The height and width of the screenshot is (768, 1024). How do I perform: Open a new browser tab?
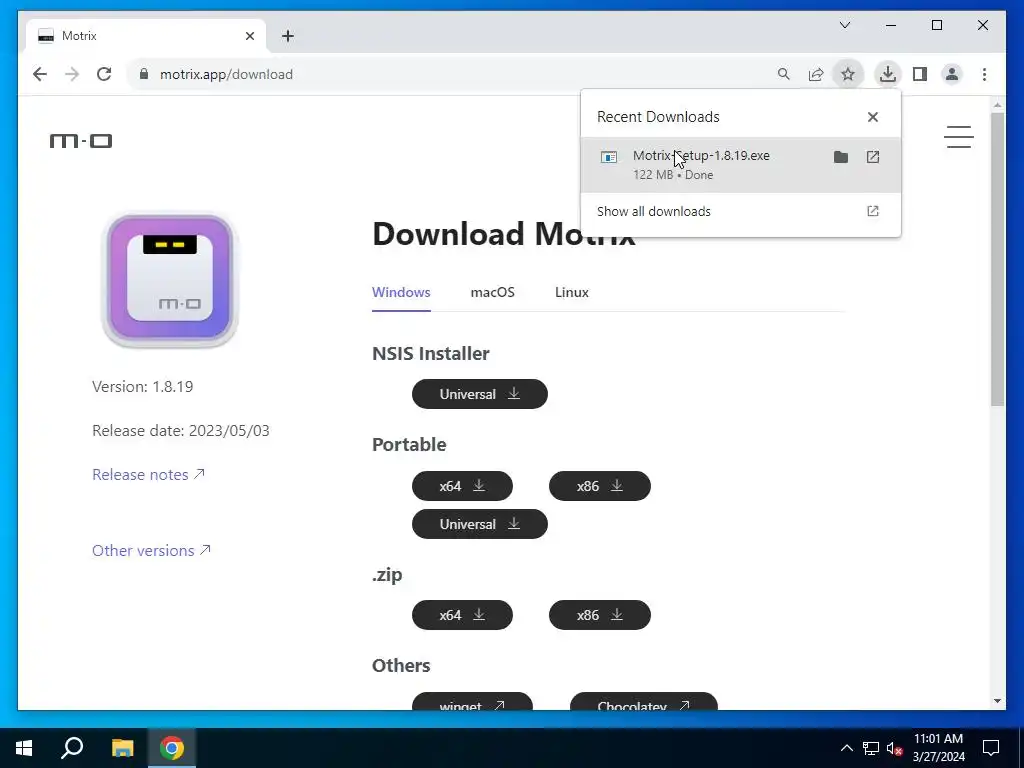tap(288, 36)
